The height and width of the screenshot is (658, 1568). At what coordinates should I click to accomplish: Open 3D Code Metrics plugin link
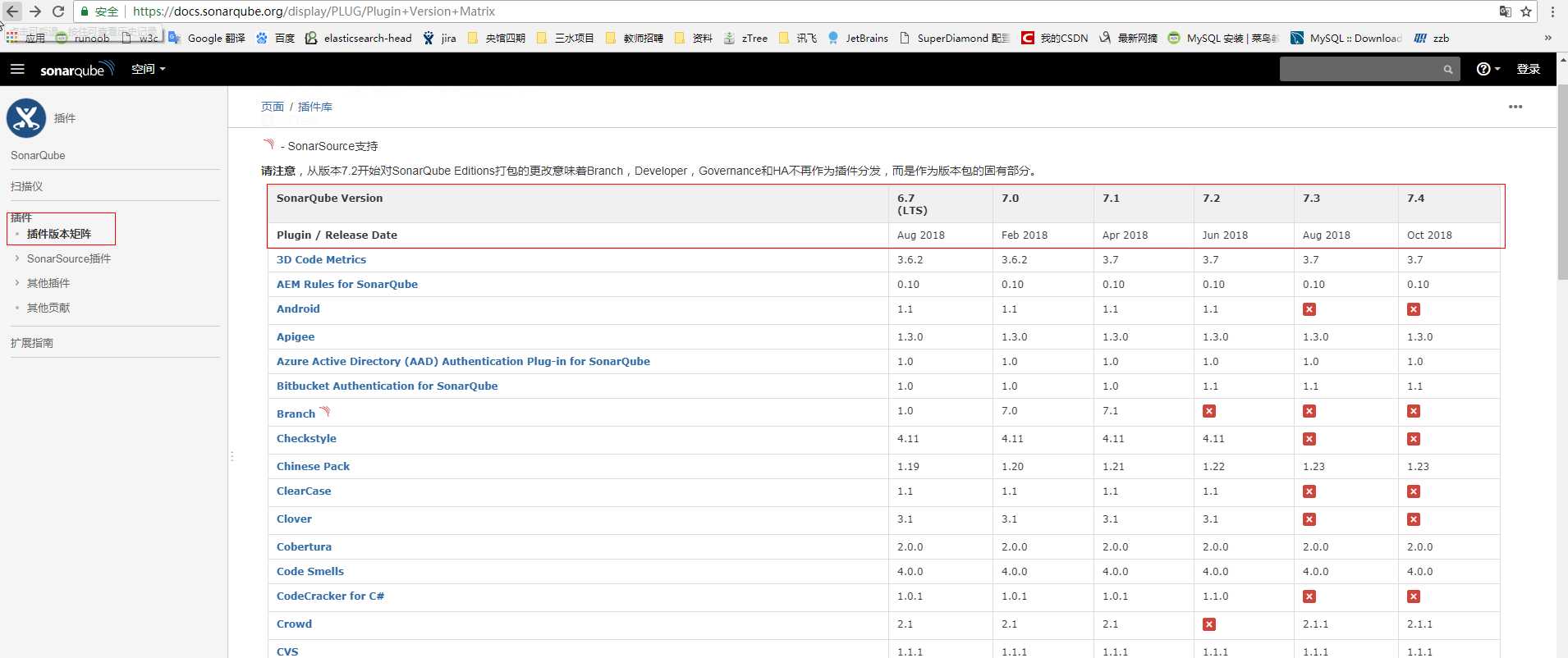(322, 259)
